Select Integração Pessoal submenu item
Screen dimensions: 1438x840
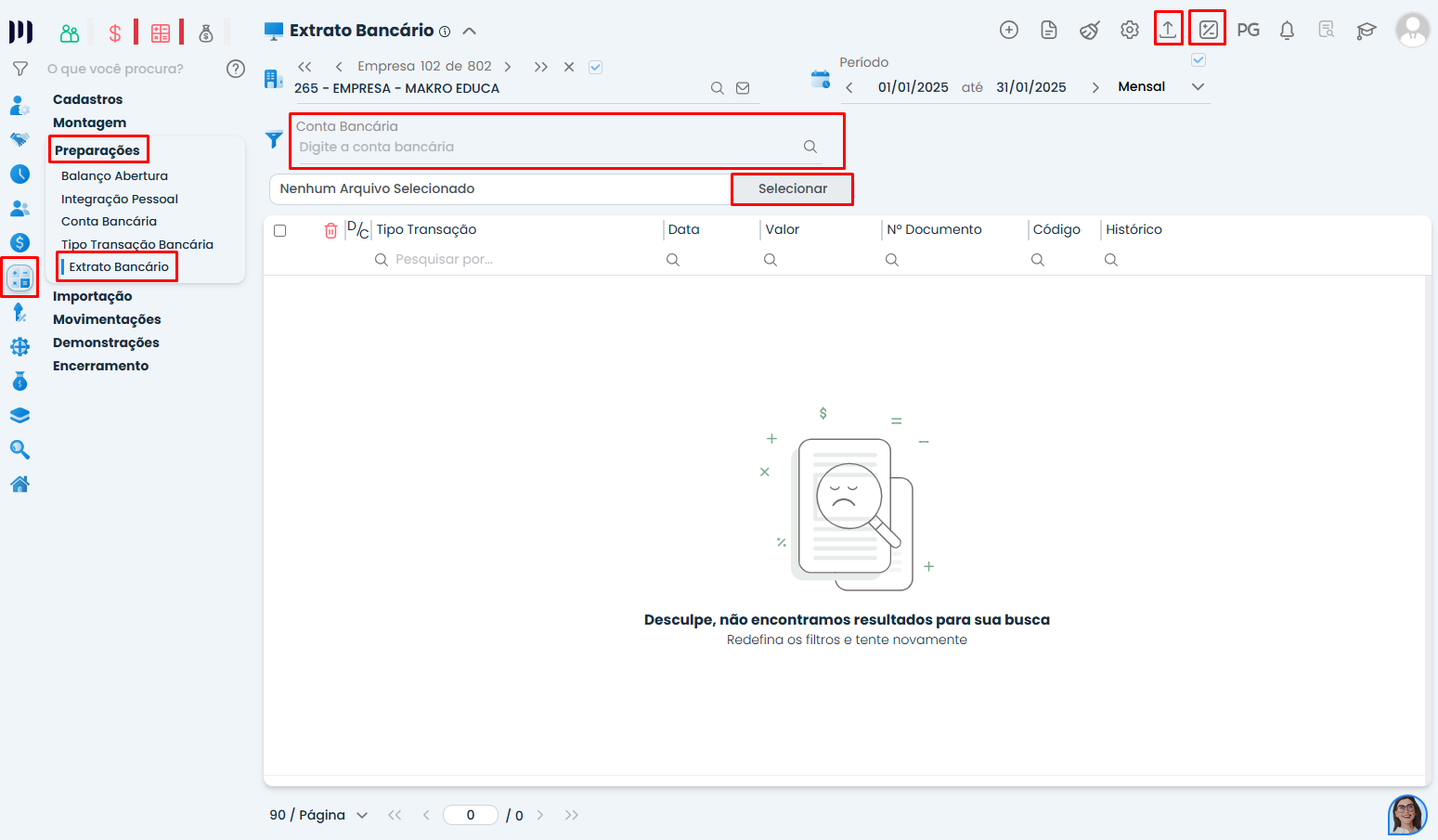tap(120, 199)
